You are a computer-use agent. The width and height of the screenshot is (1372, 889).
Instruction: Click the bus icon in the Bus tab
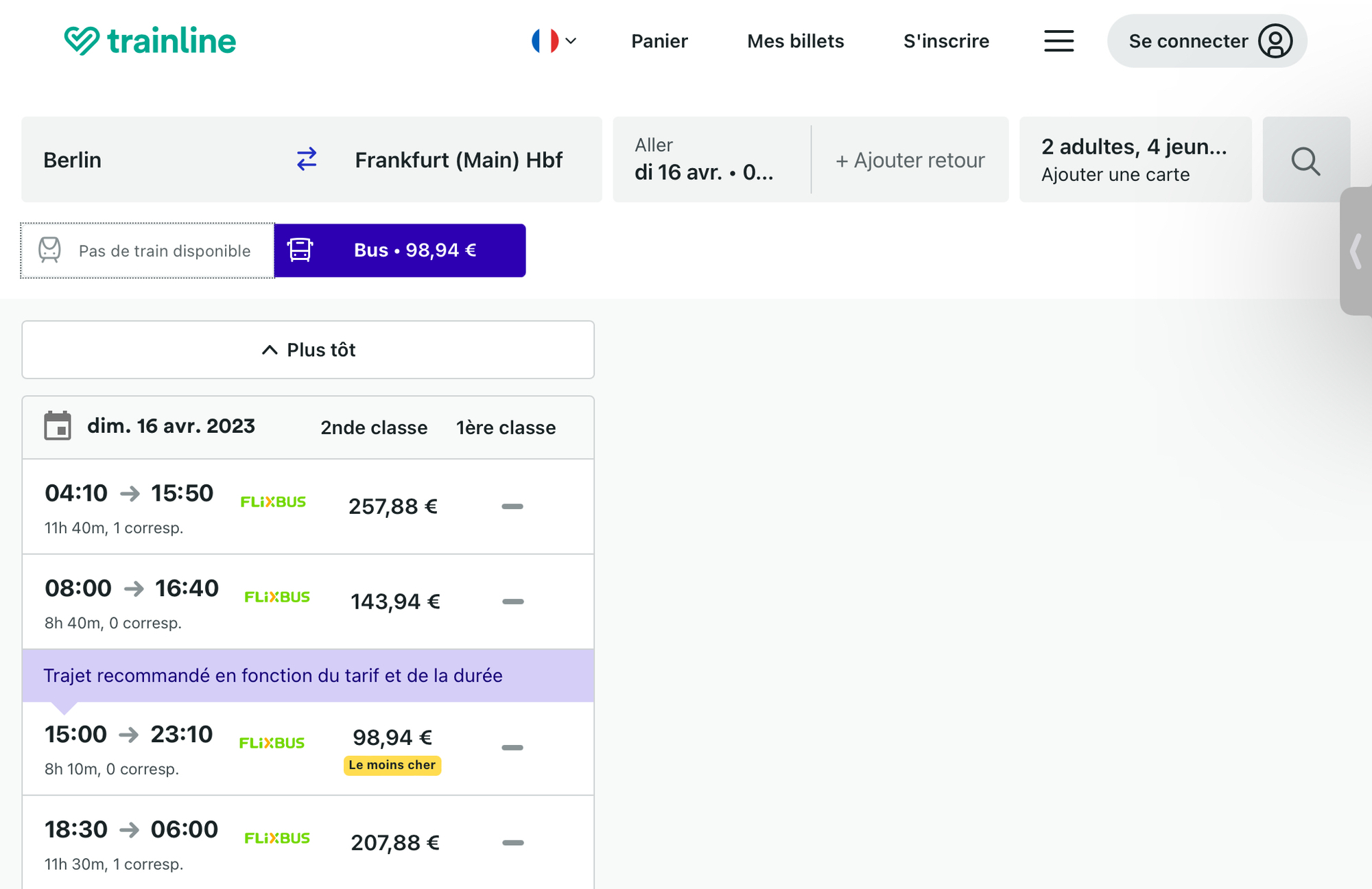pos(300,250)
